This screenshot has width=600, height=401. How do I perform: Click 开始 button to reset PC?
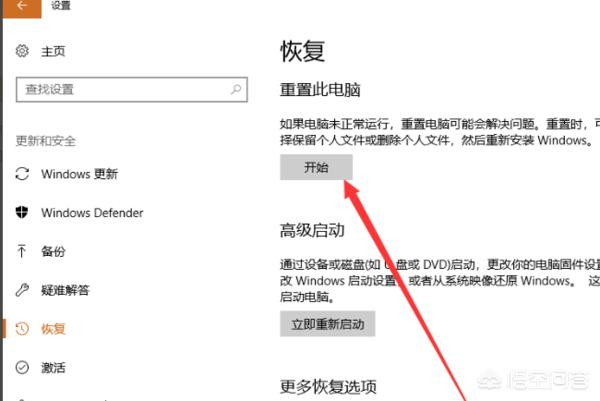tap(316, 167)
